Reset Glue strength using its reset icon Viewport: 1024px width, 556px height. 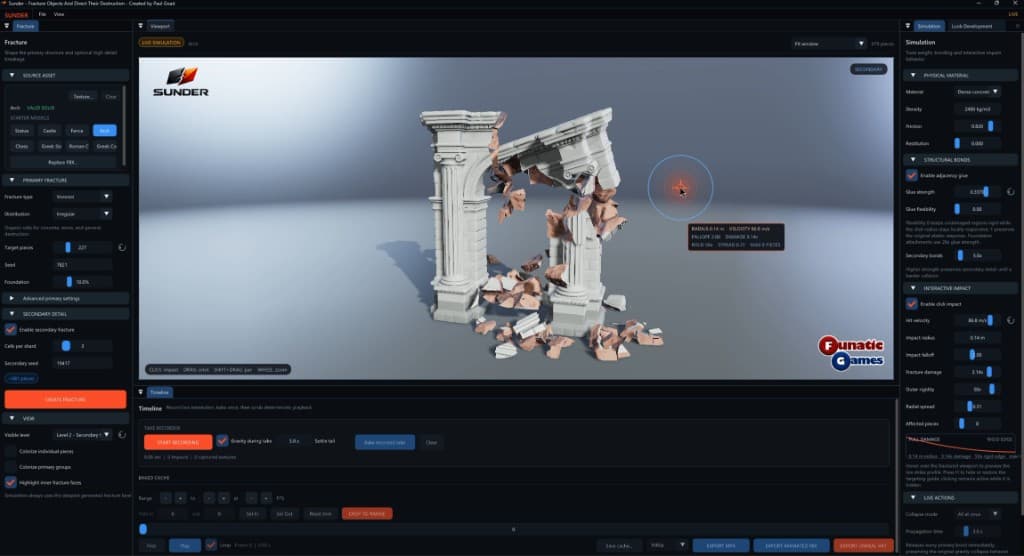pos(1010,192)
